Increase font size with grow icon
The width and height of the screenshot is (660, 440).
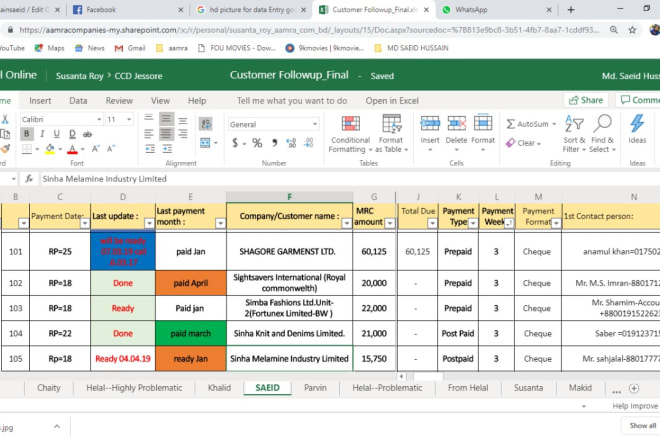click(x=96, y=149)
